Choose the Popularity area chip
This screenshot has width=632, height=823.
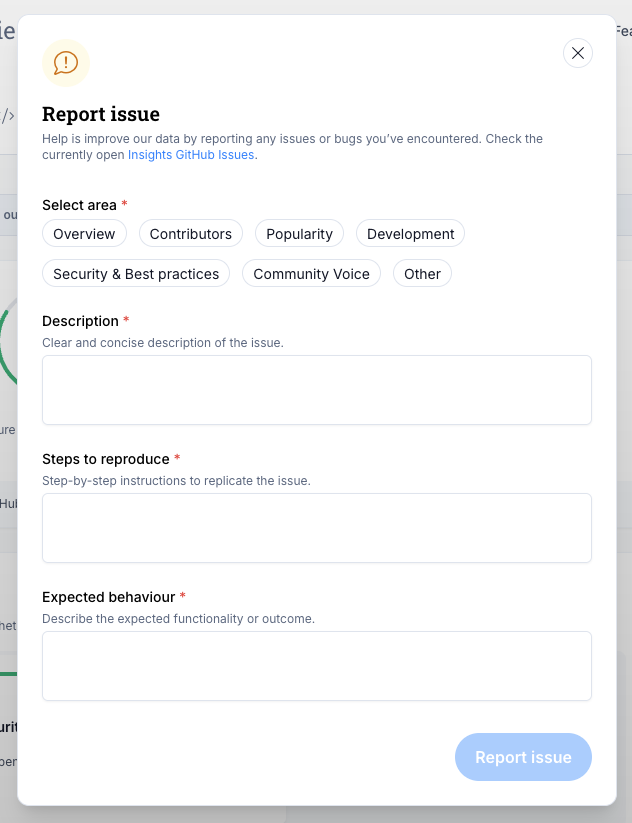point(299,234)
